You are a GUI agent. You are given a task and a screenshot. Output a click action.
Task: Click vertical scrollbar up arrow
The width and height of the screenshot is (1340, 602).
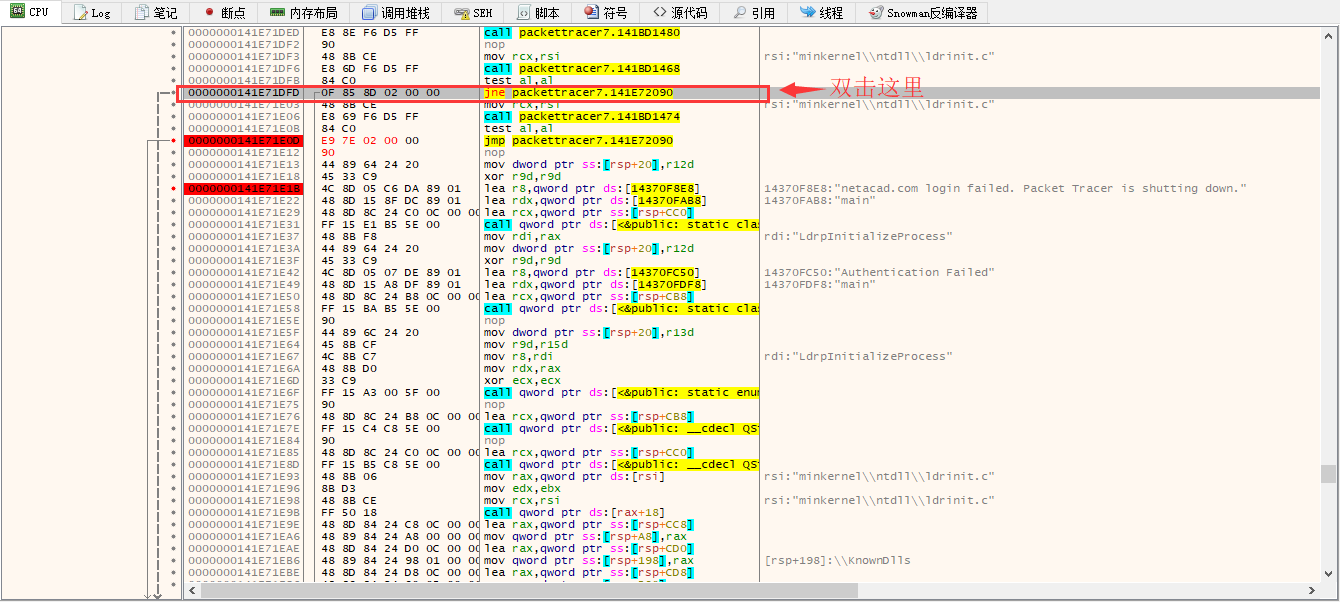point(1327,36)
